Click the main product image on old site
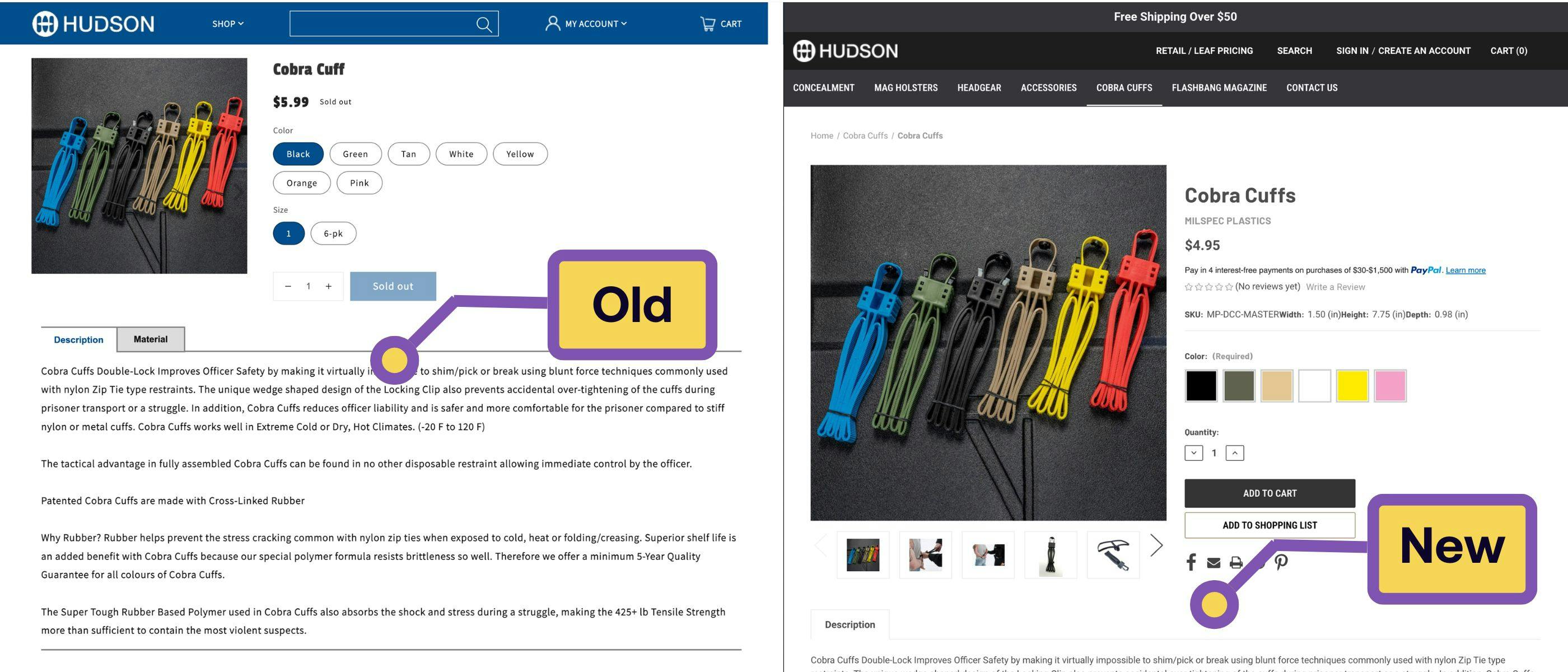 click(x=139, y=166)
